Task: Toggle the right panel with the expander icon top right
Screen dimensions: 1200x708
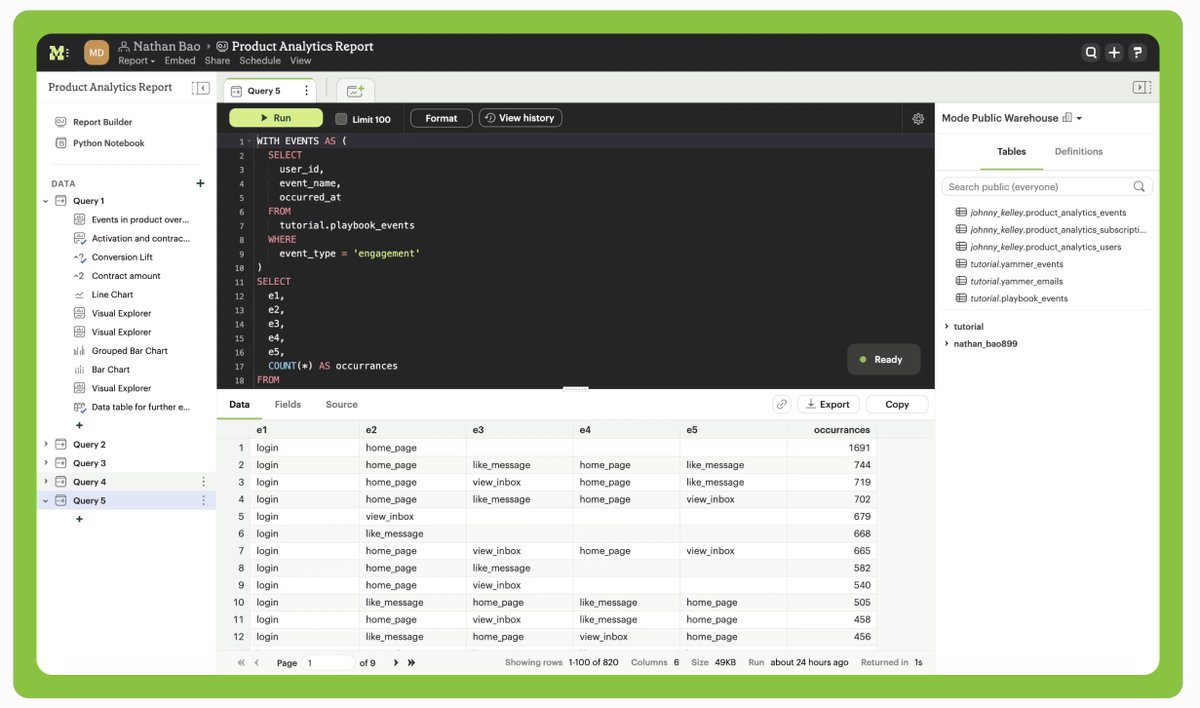Action: 1142,87
